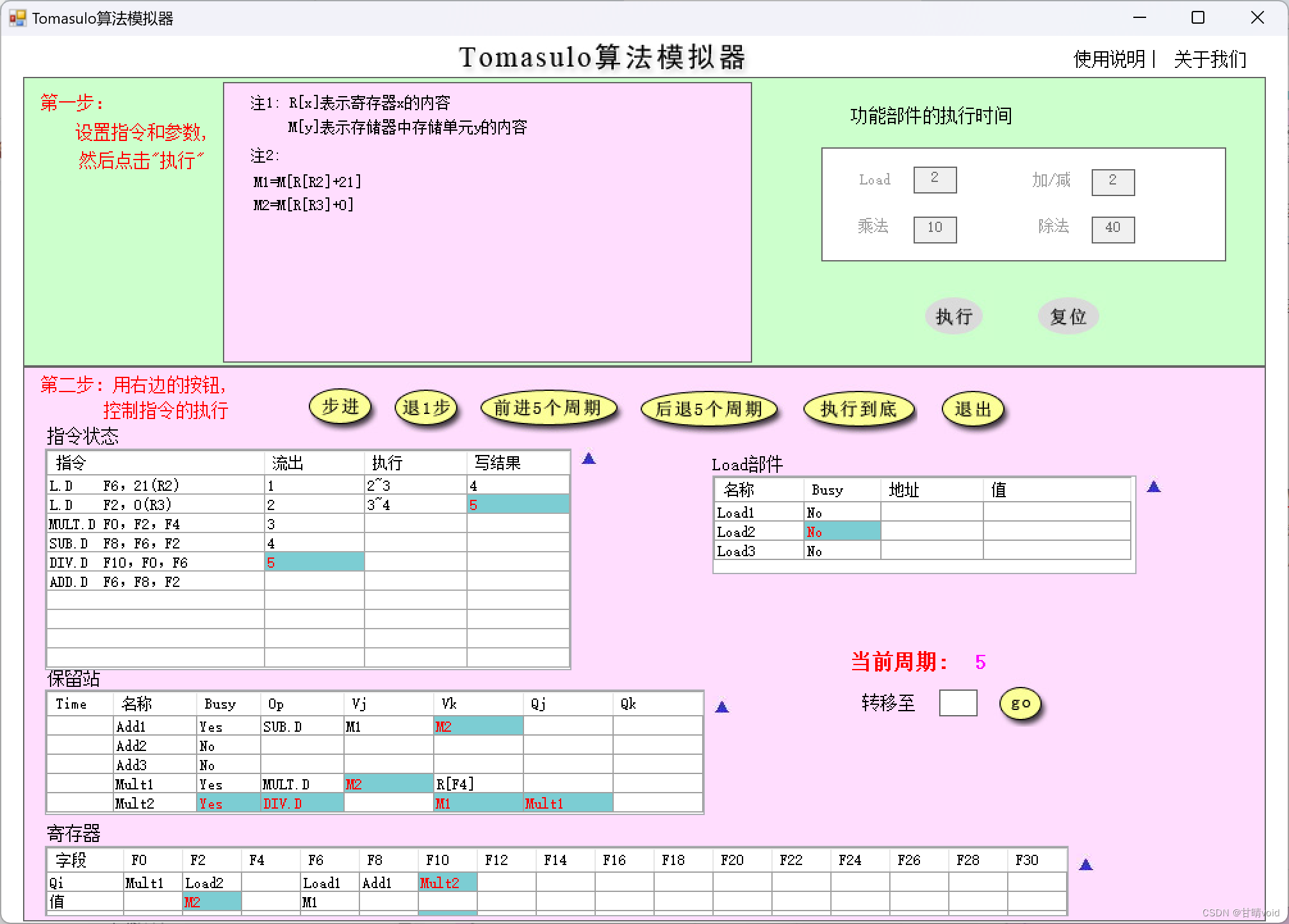Click the 复位 reset button
Screen dimensions: 1289x924
tap(1068, 316)
